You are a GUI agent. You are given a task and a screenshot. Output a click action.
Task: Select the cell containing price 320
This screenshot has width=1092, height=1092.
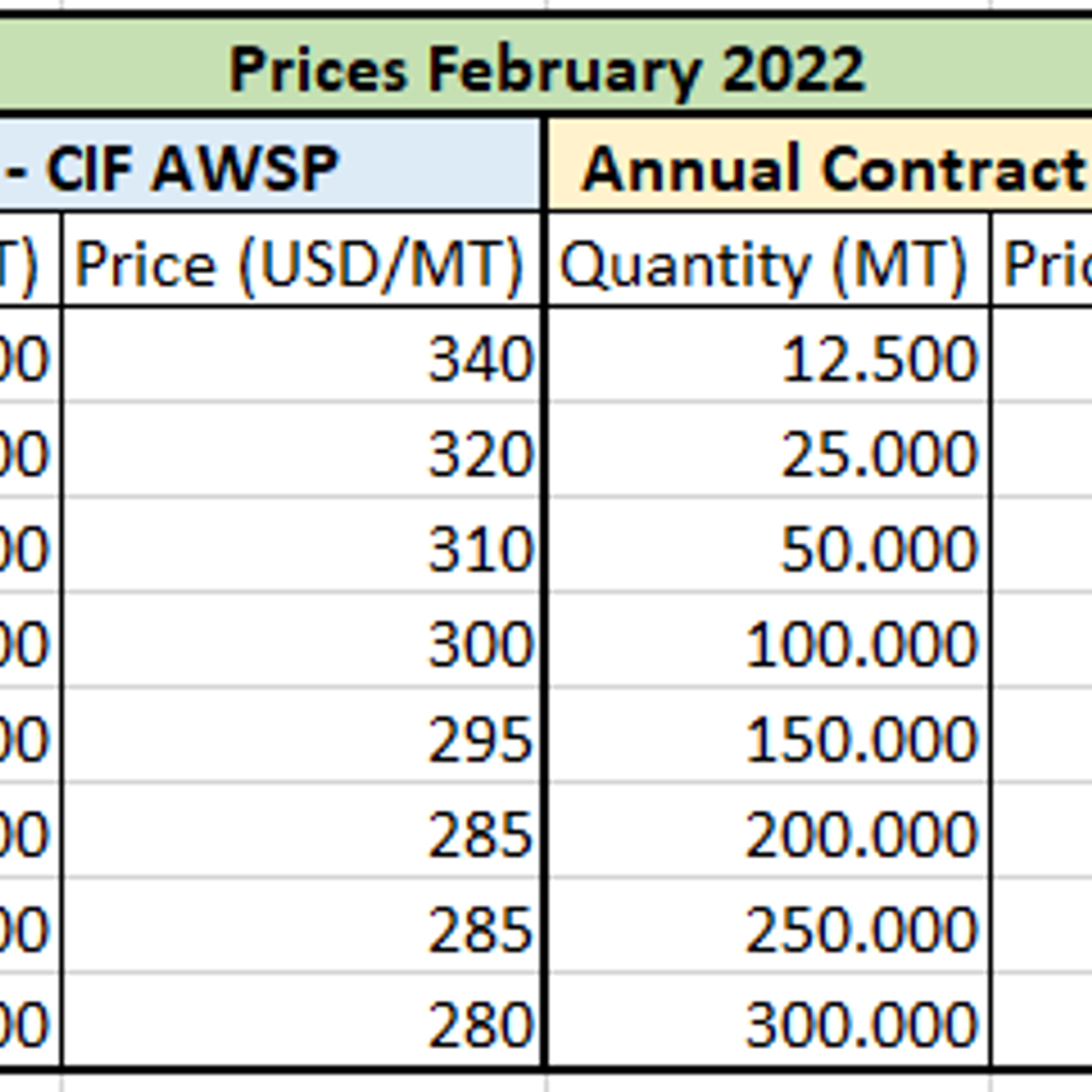(x=300, y=452)
